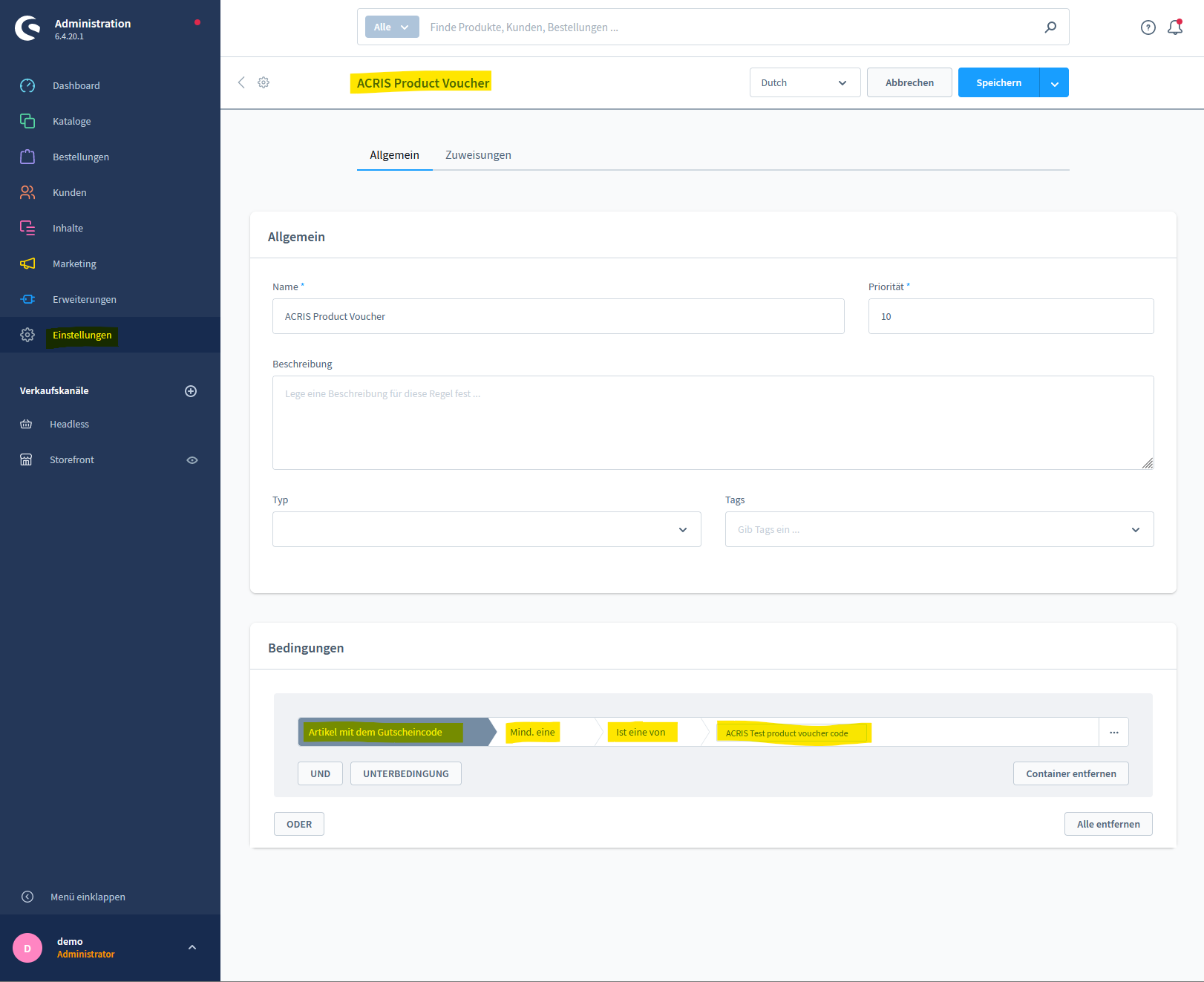Click Alle entfernen
The width and height of the screenshot is (1204, 982).
point(1108,824)
